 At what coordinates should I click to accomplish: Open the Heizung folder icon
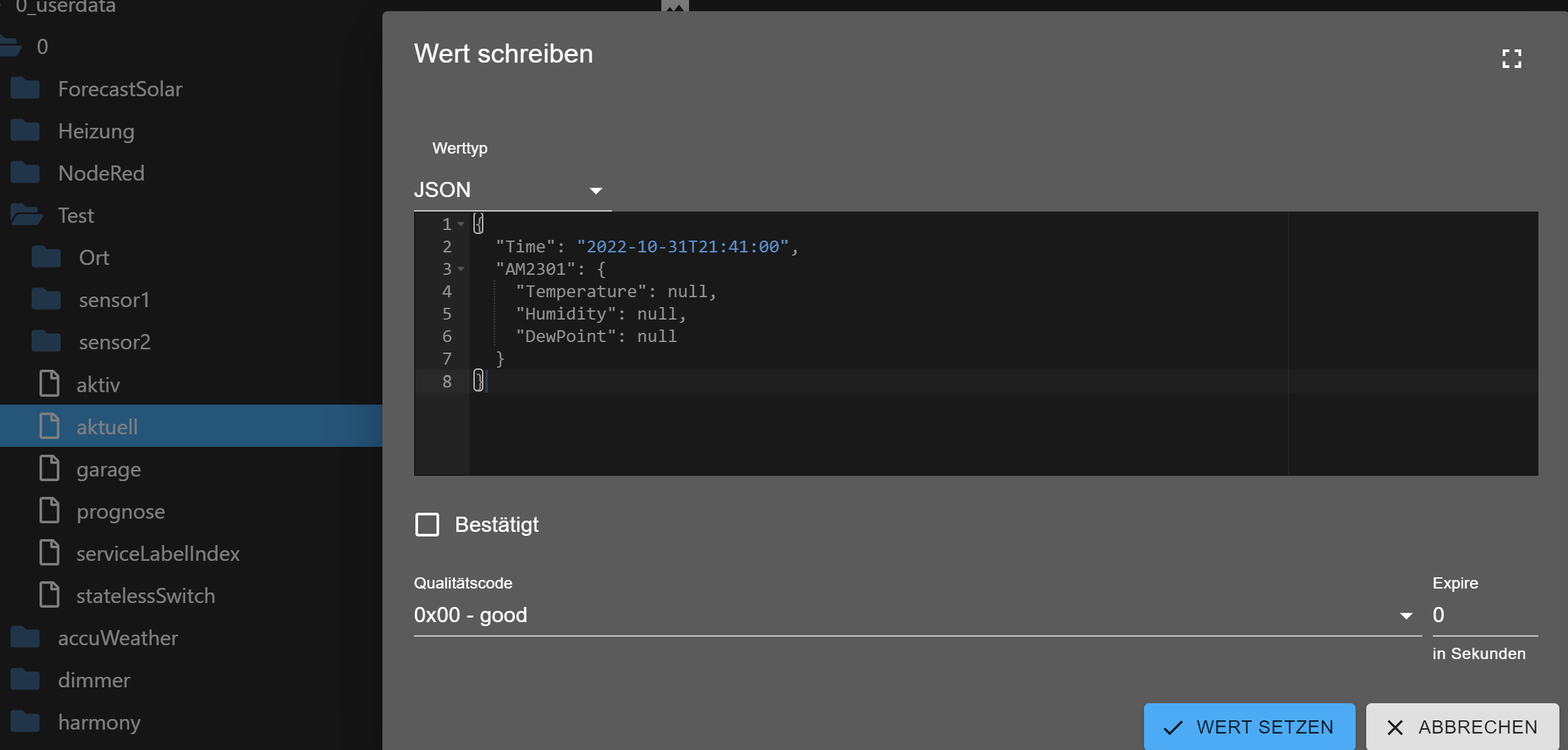26,130
